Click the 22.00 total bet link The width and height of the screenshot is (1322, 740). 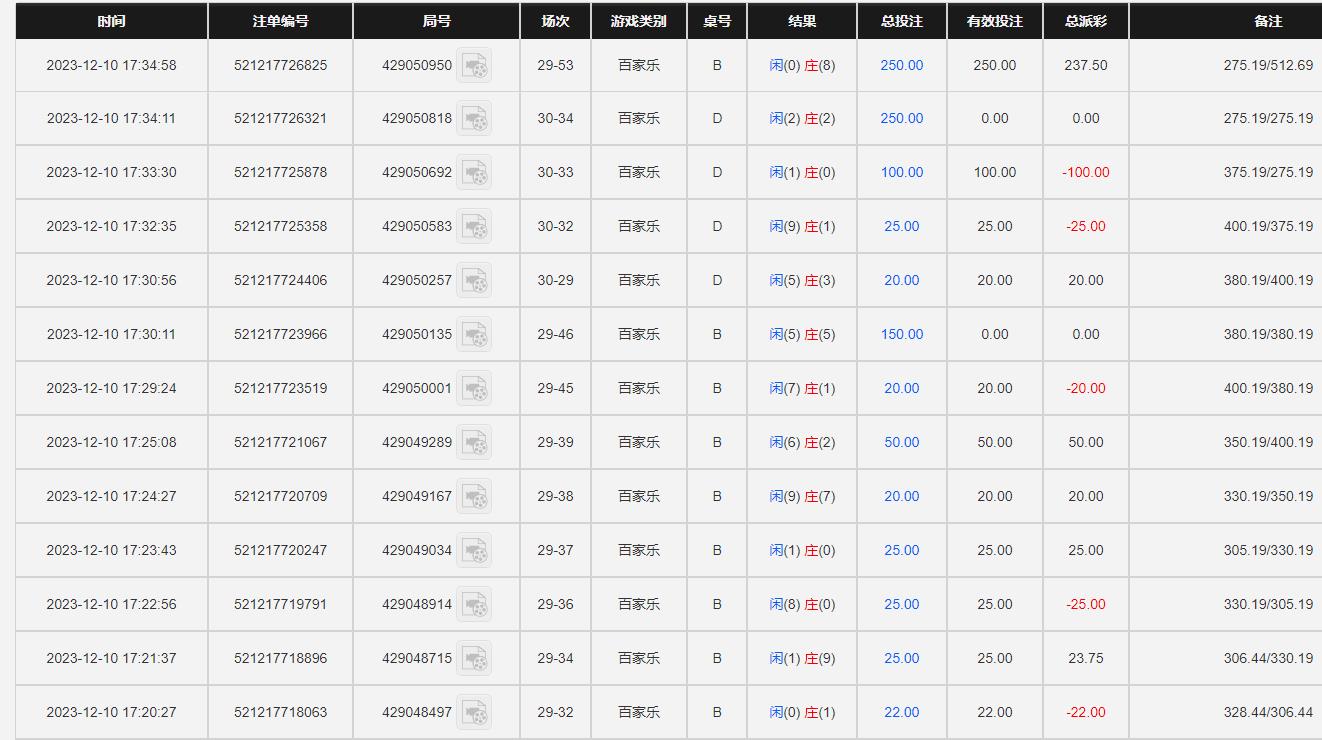tap(902, 712)
